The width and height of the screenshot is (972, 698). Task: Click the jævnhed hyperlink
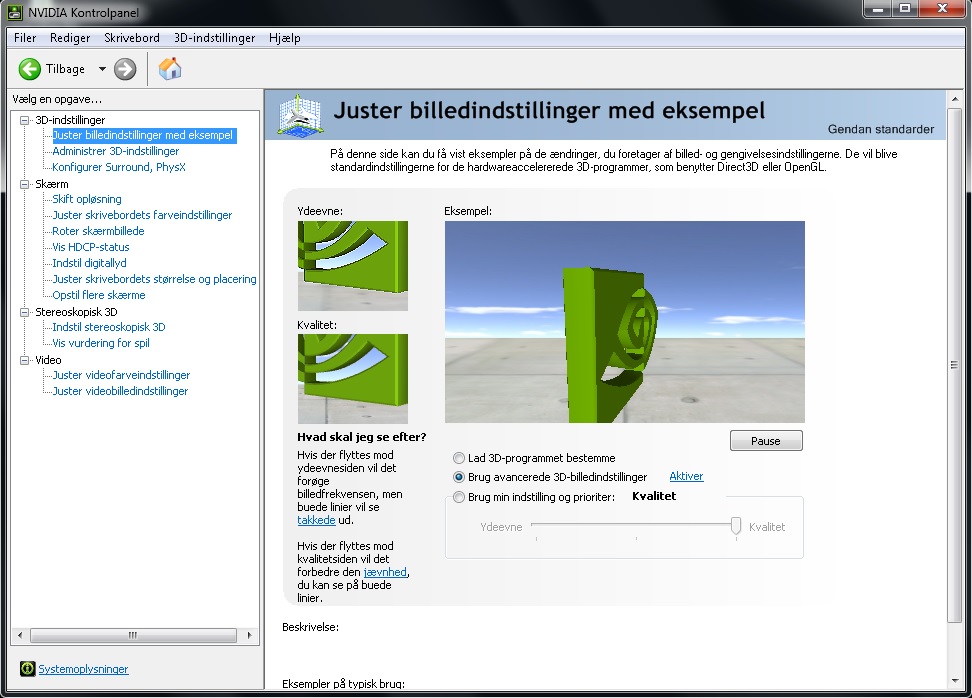[x=385, y=572]
